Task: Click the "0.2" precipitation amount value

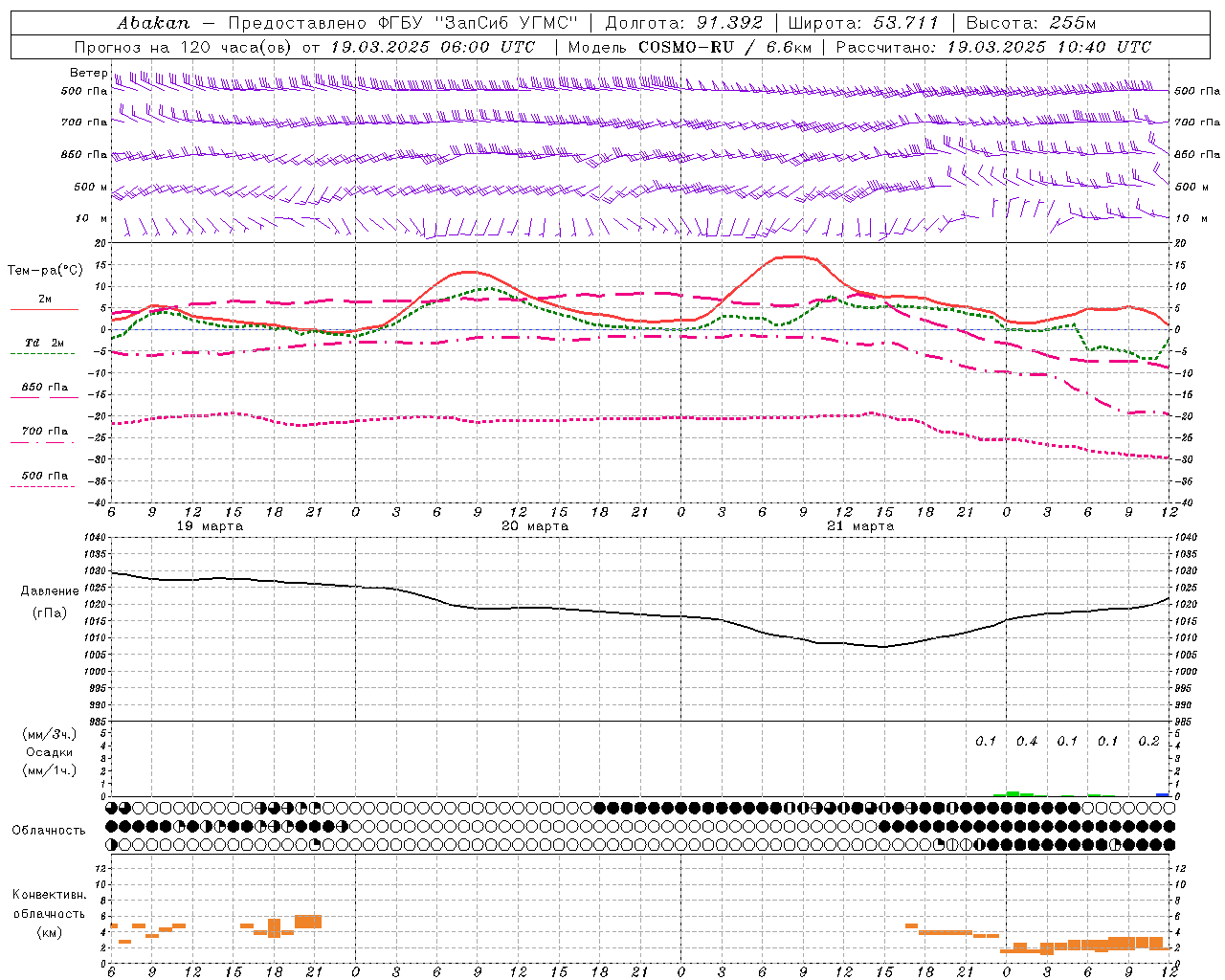Action: coord(1149,742)
